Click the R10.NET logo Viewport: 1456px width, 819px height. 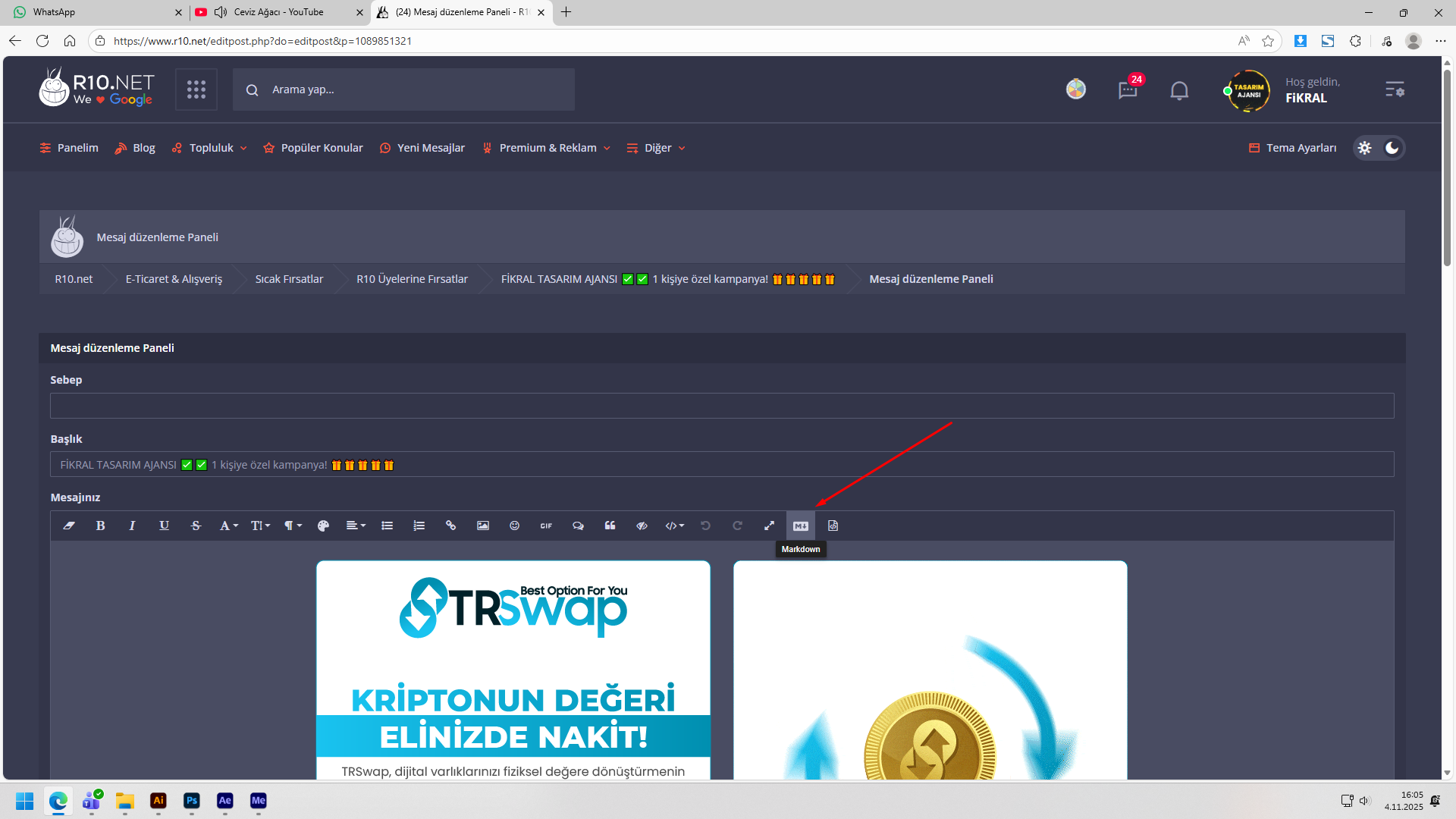click(96, 88)
